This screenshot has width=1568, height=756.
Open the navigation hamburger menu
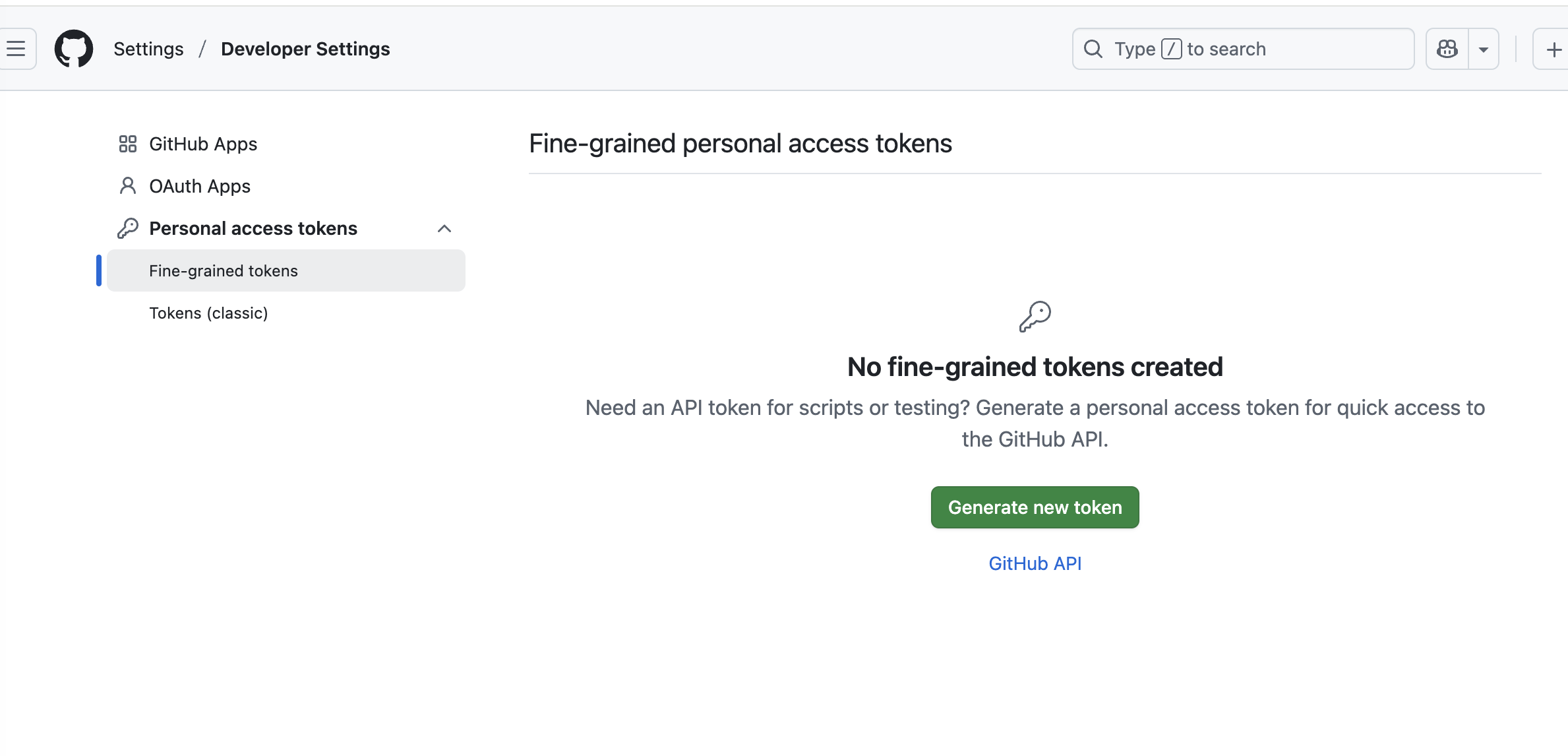(x=15, y=48)
